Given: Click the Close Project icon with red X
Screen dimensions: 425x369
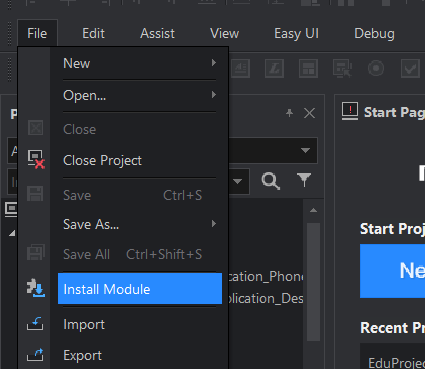Looking at the screenshot, I should (36, 159).
